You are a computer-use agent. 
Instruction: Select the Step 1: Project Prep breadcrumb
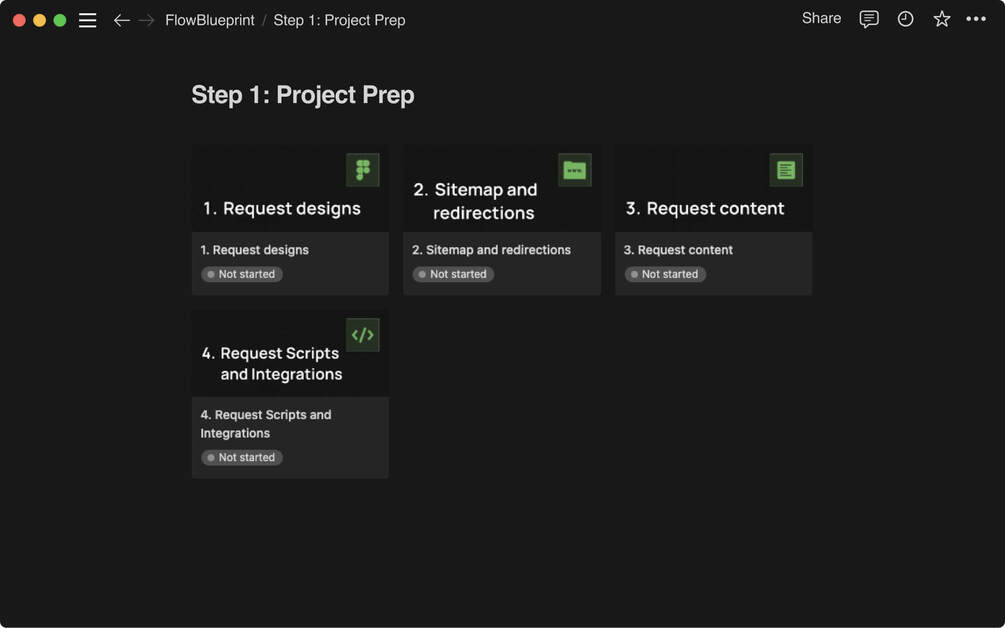(339, 20)
